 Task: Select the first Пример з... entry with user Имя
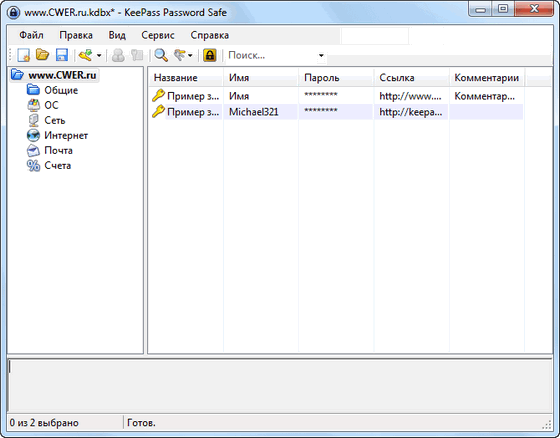click(x=193, y=96)
